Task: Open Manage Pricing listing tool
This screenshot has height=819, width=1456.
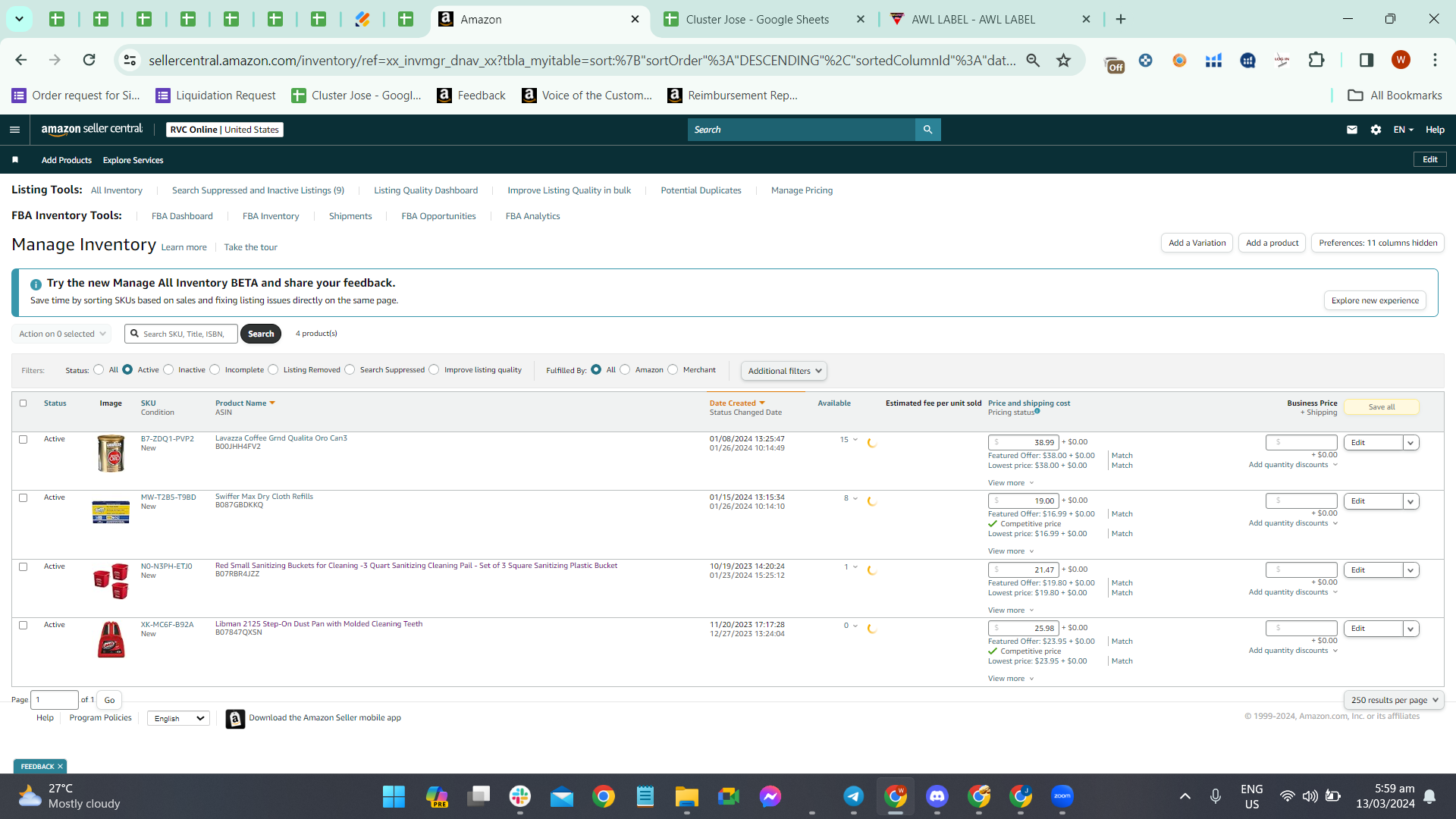Action: (802, 190)
